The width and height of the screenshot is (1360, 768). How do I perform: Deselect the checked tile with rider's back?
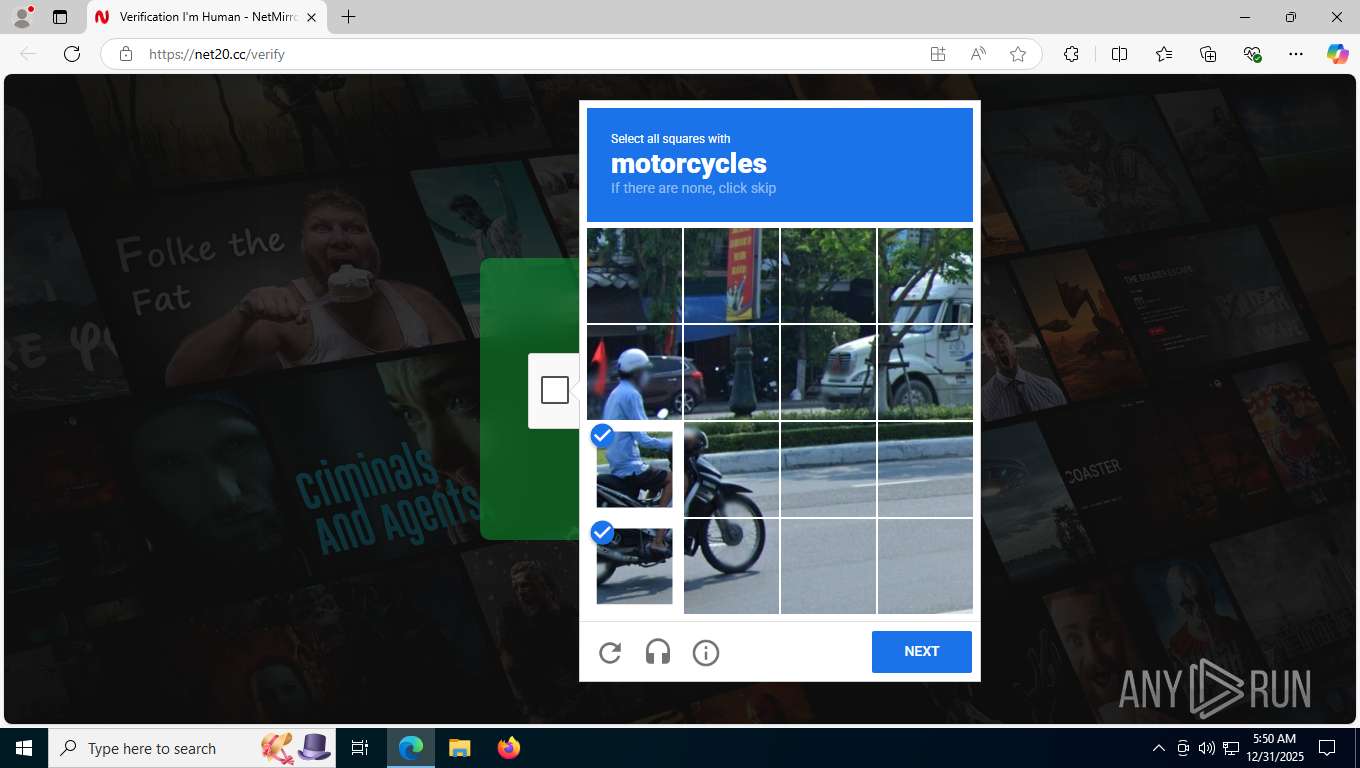[634, 469]
